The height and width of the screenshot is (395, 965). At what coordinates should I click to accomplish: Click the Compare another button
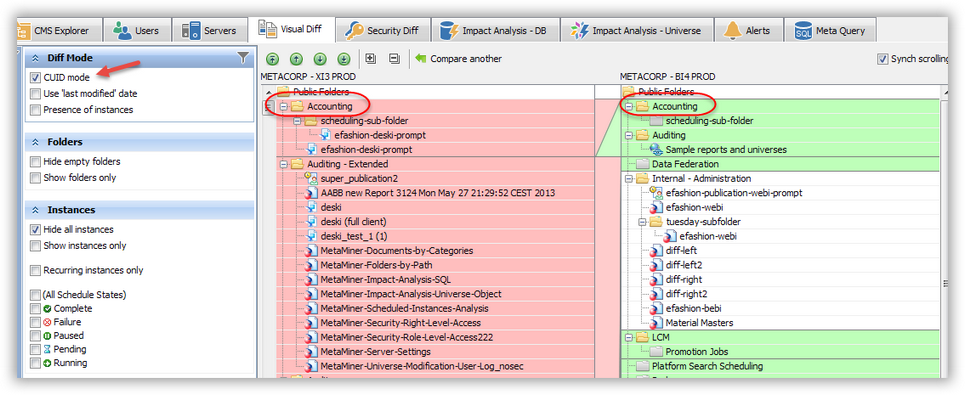pos(458,59)
